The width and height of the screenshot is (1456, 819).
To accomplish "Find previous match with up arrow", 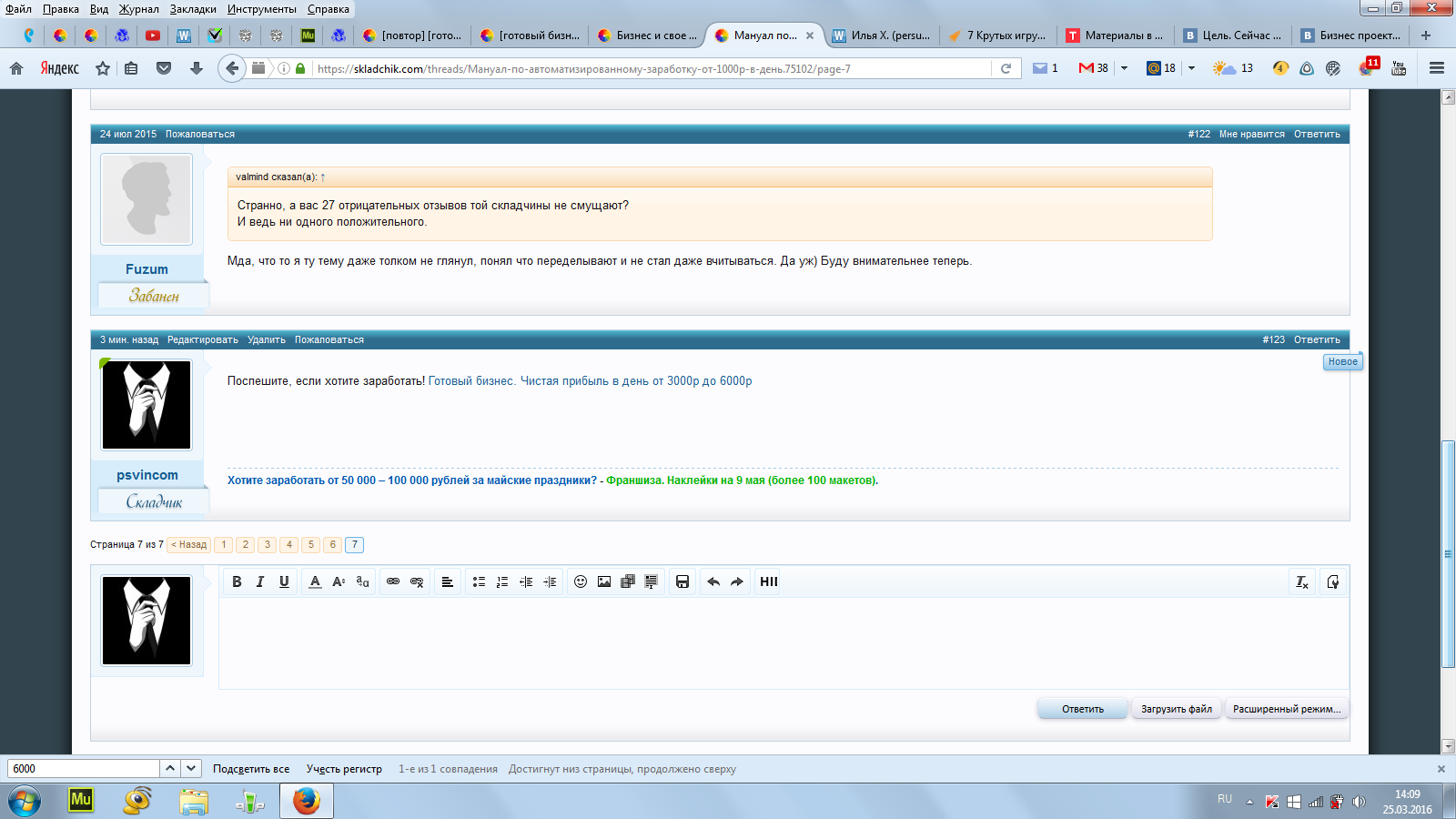I will pos(170,769).
